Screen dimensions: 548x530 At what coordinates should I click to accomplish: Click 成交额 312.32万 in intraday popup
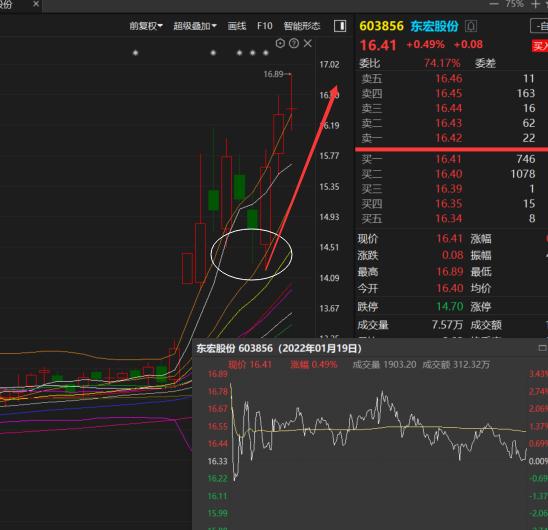tap(456, 365)
